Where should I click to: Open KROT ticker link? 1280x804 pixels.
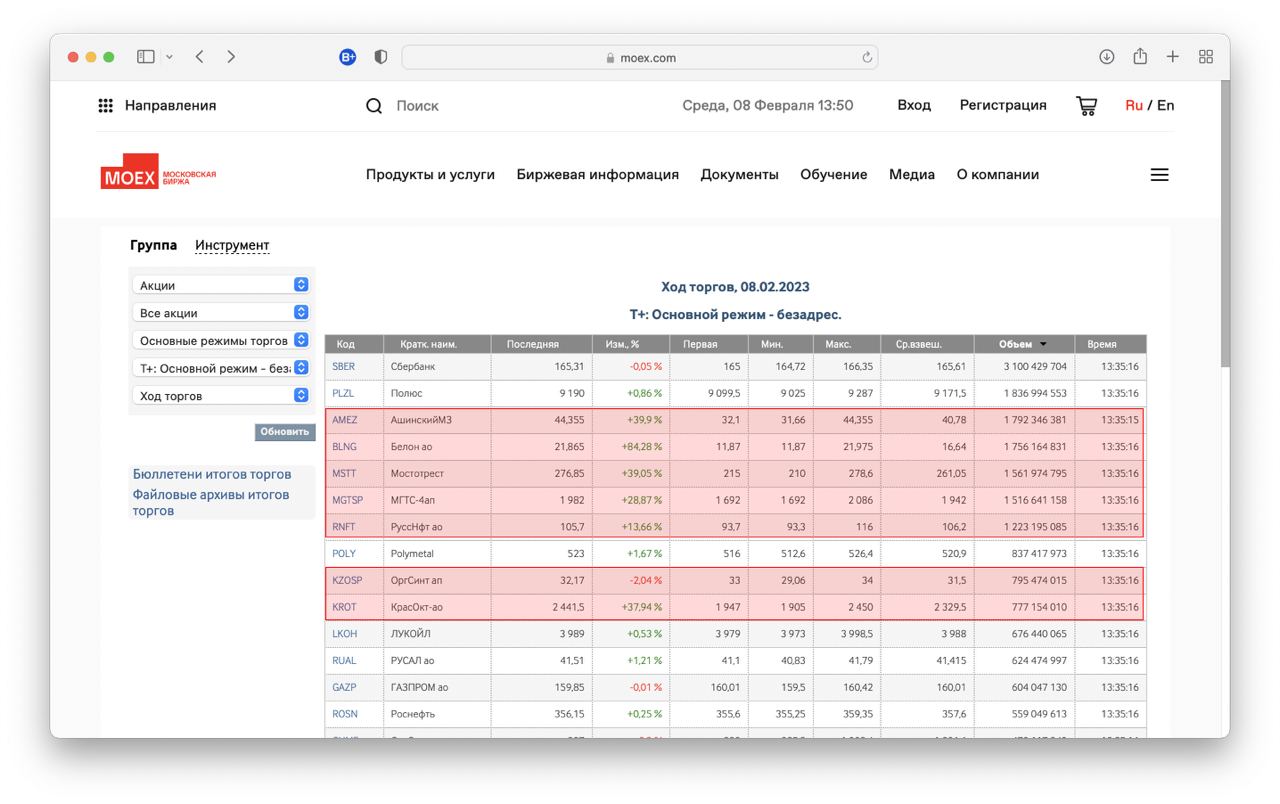pyautogui.click(x=344, y=607)
